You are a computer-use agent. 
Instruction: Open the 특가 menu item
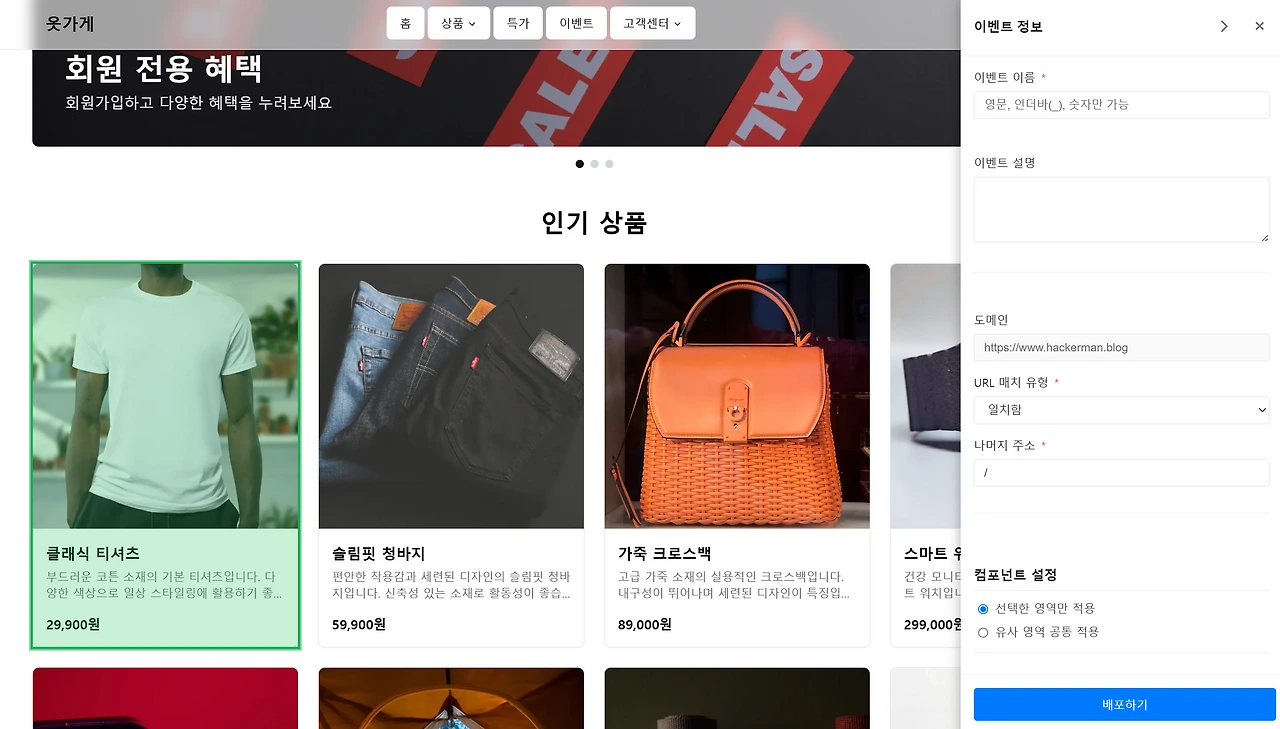(518, 23)
